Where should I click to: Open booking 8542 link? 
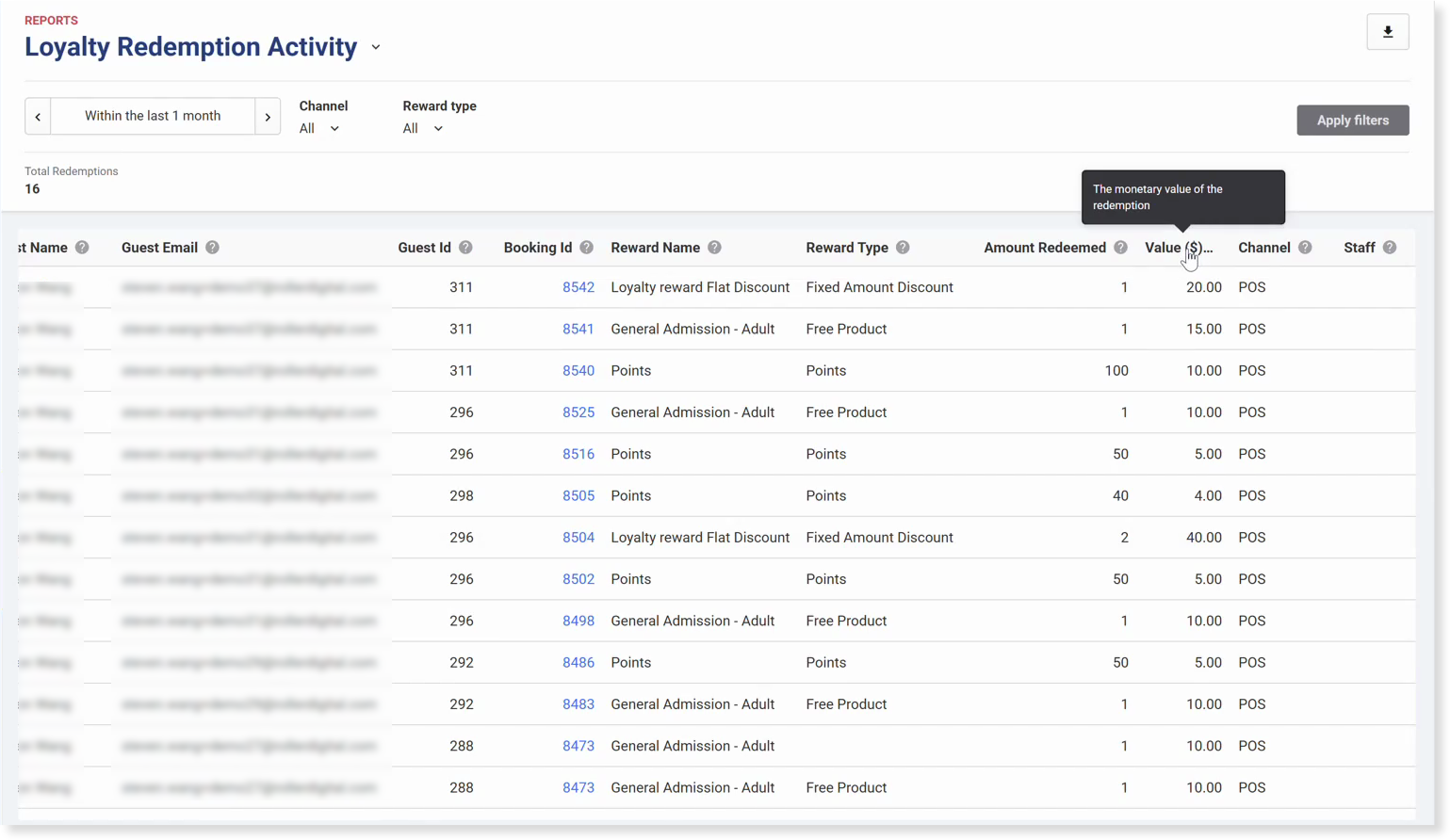point(578,287)
